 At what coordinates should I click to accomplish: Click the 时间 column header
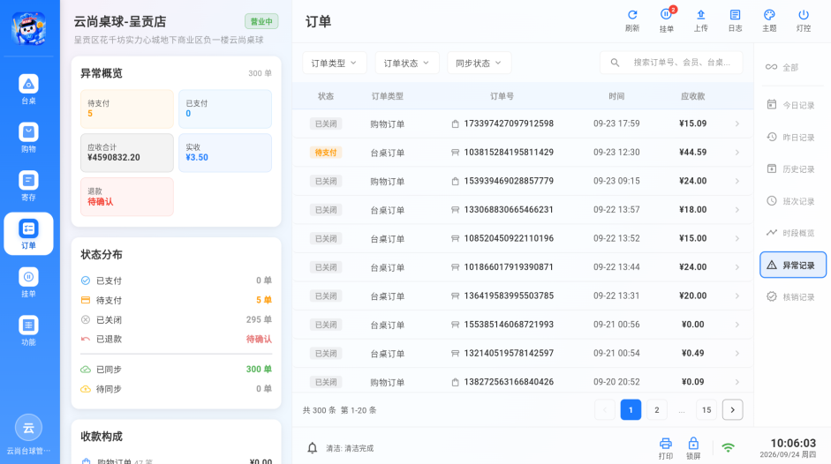[616, 96]
